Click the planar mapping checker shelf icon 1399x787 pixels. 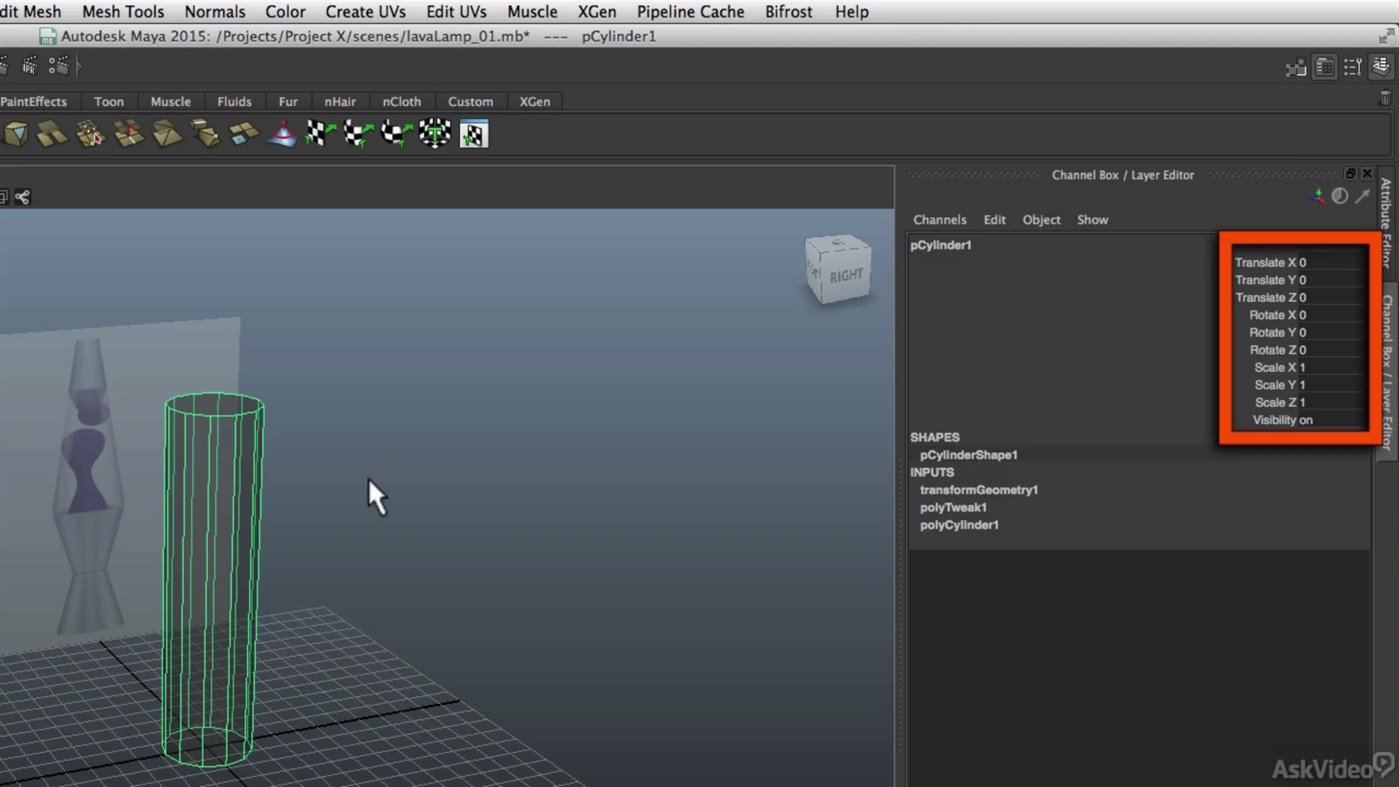coord(320,133)
